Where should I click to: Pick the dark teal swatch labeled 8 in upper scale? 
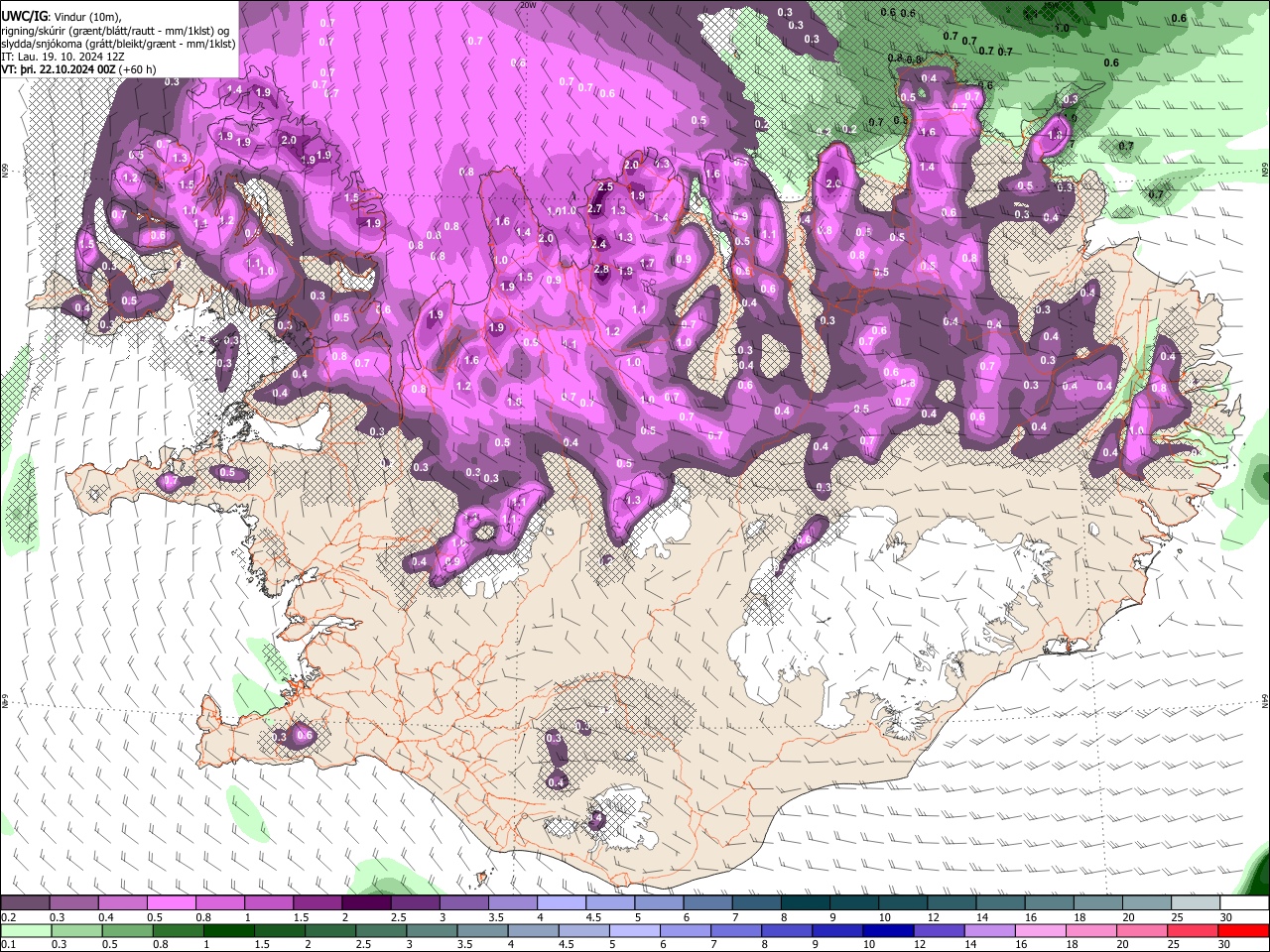pos(806,903)
